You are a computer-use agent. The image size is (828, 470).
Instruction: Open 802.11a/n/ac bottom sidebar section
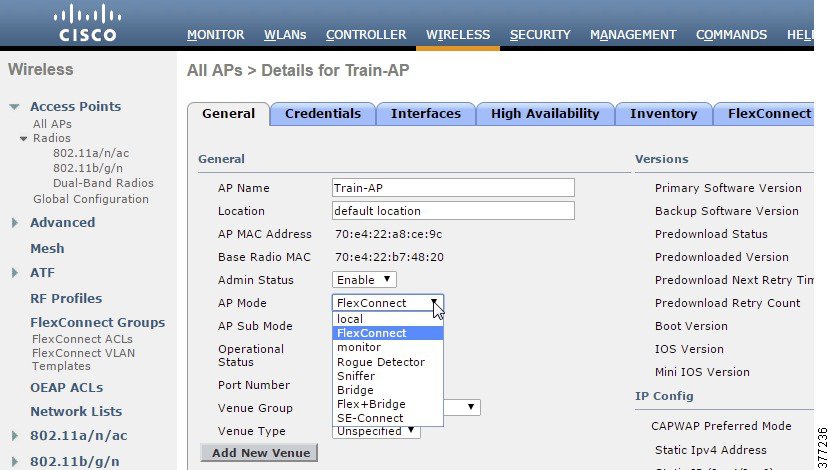[79, 436]
